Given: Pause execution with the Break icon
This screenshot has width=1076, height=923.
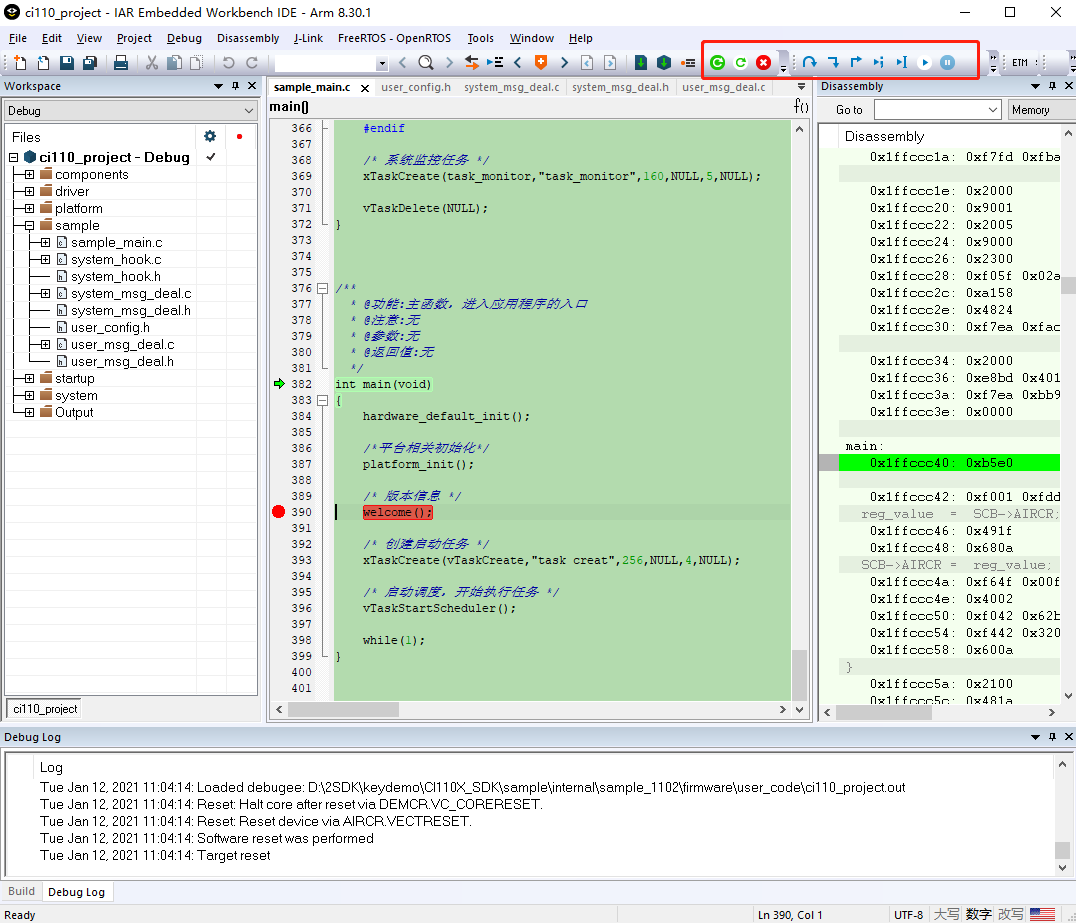Looking at the screenshot, I should tap(948, 63).
